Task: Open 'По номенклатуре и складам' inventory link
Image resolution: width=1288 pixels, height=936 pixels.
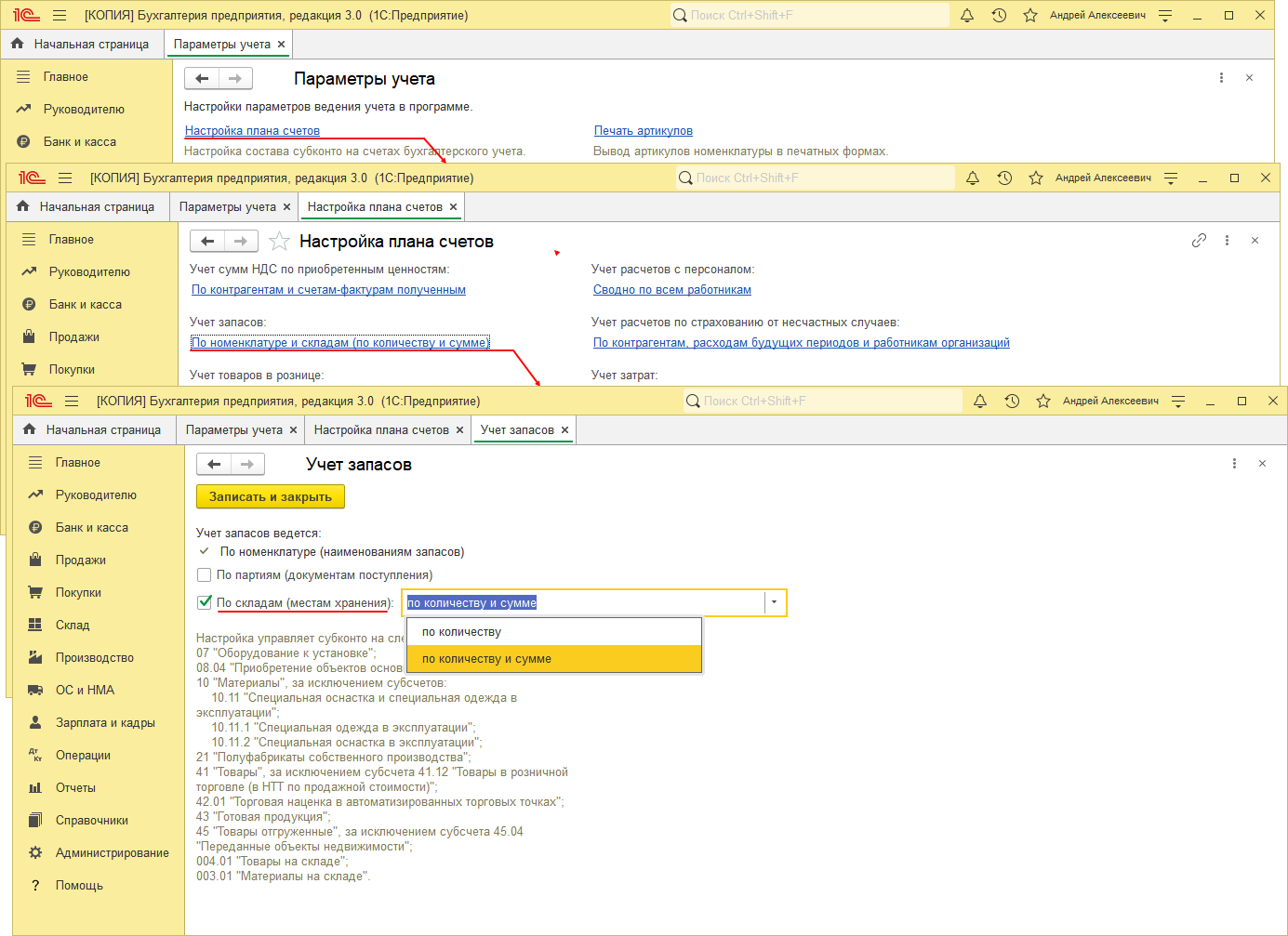Action: 340,343
